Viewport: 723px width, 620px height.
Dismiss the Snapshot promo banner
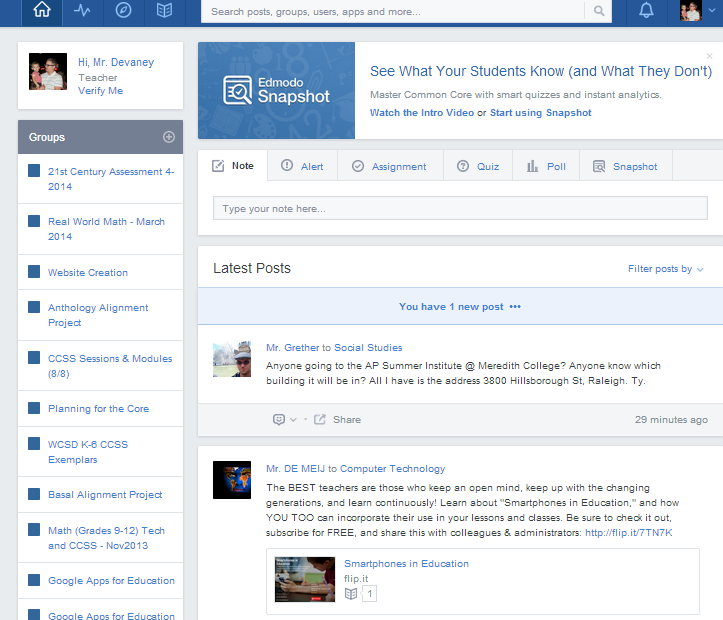click(x=709, y=56)
